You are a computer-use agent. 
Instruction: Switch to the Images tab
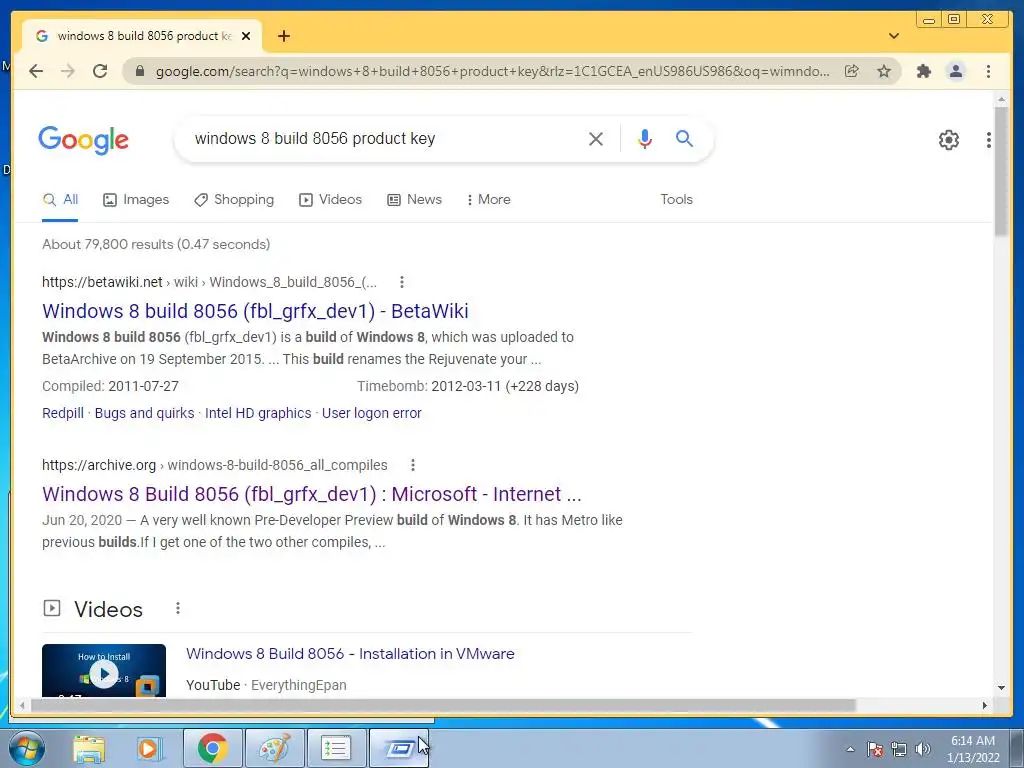136,200
